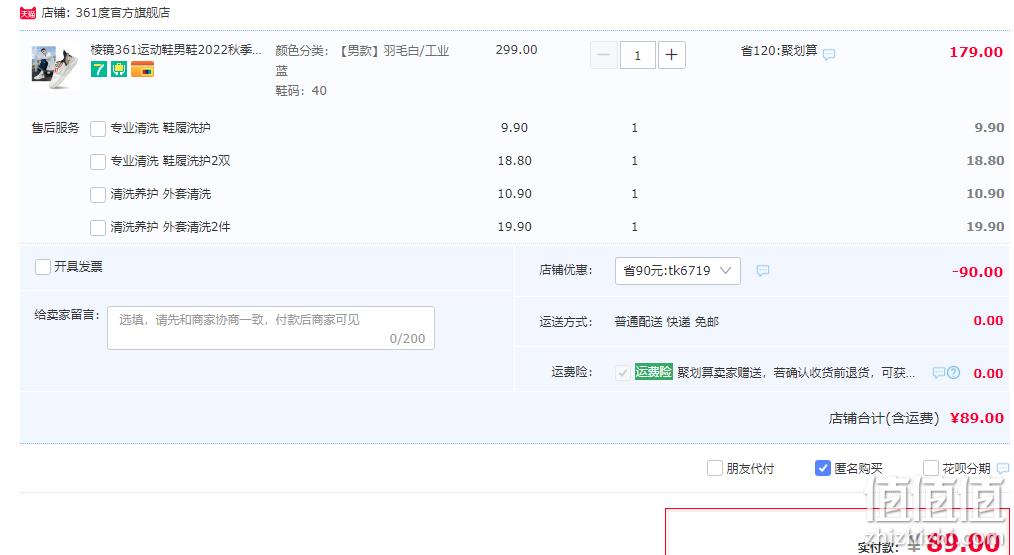Click the 省120:聚划算 discount label
The height and width of the screenshot is (555, 1014).
(x=779, y=50)
